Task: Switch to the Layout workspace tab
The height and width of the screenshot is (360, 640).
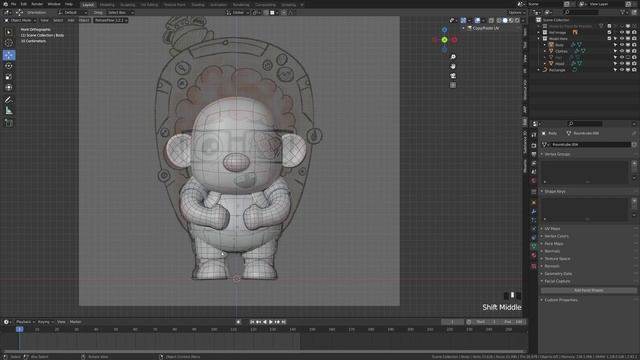Action: [88, 4]
